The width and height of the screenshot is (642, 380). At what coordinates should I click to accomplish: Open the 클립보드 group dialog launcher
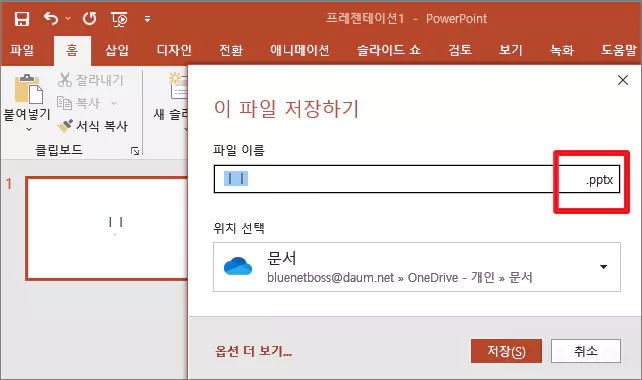click(x=135, y=151)
